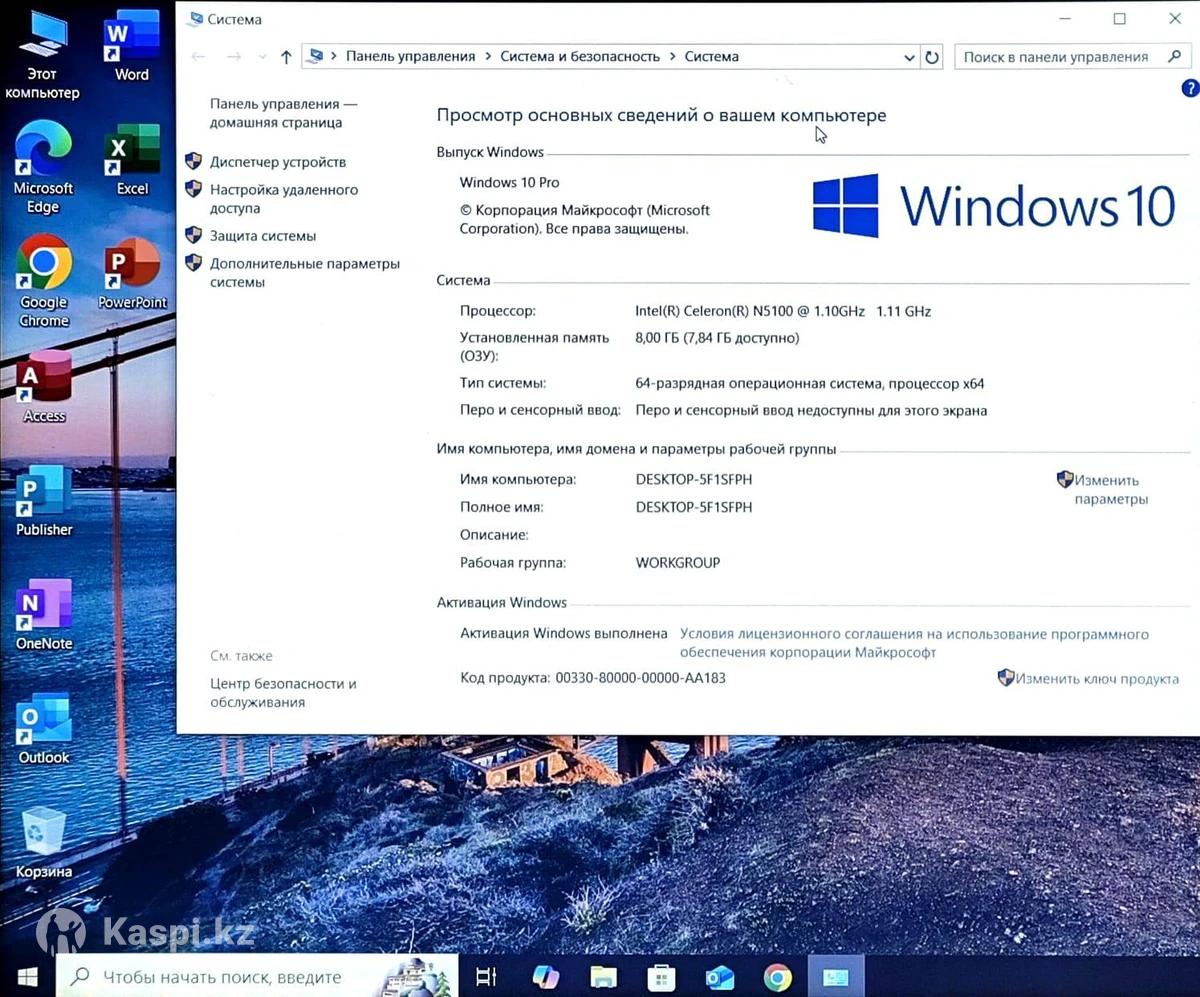Click the magnifier in the control panel search

point(1174,57)
